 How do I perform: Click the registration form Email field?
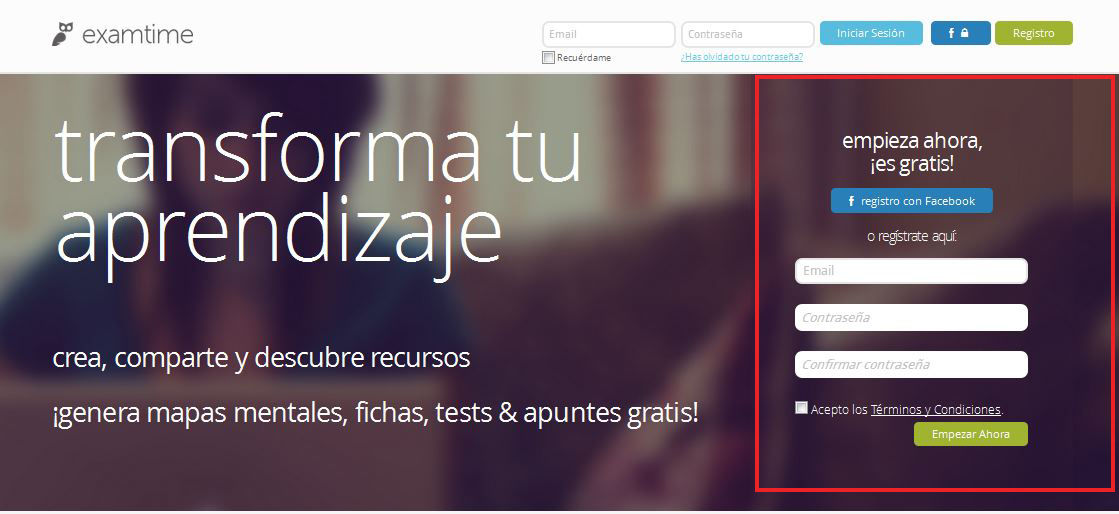(911, 271)
